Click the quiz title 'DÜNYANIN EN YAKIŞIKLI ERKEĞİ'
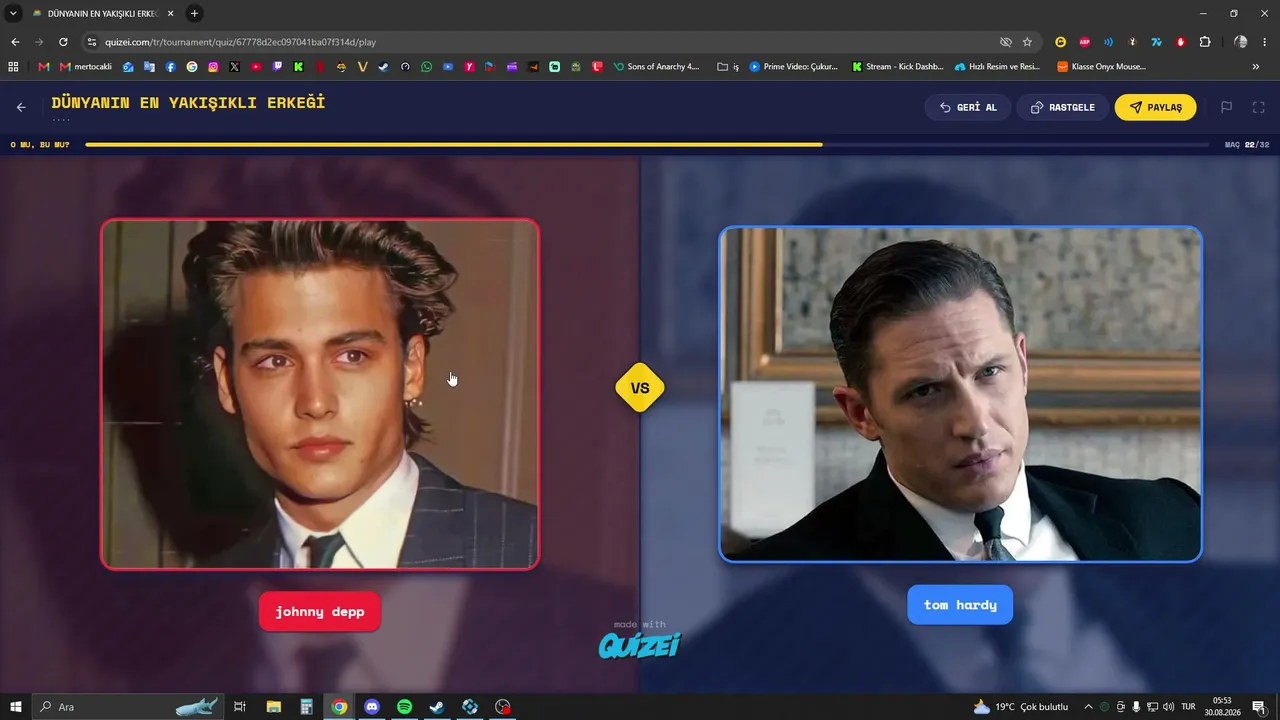The height and width of the screenshot is (720, 1280). coord(188,103)
